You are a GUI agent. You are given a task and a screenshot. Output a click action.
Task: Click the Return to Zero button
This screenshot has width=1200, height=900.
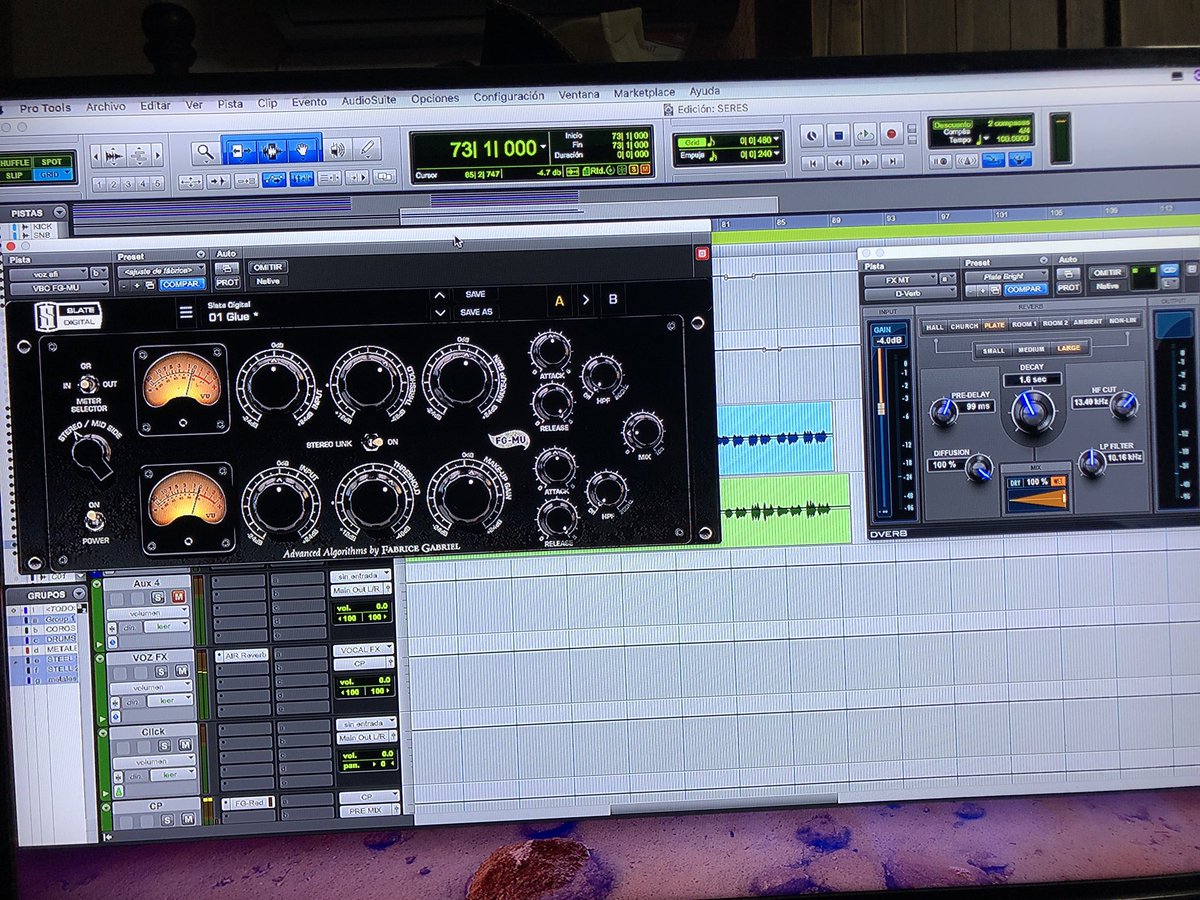tap(814, 161)
